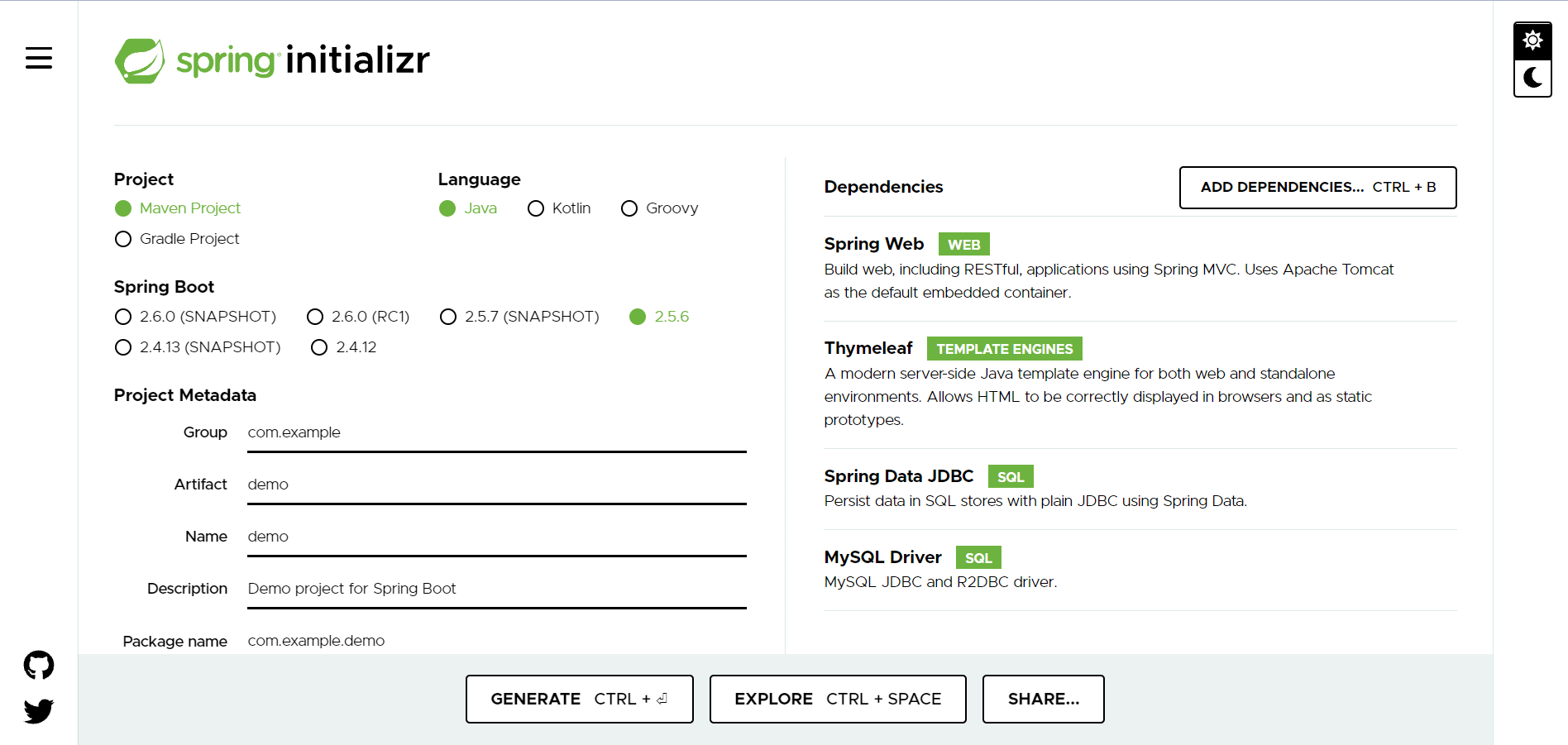
Task: Click the ADD DEPENDENCIES button
Action: [1318, 188]
